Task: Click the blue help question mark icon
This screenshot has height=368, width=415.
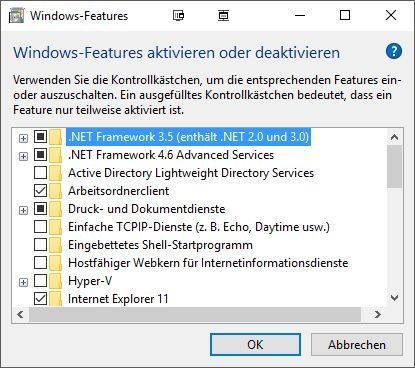Action: (x=394, y=51)
